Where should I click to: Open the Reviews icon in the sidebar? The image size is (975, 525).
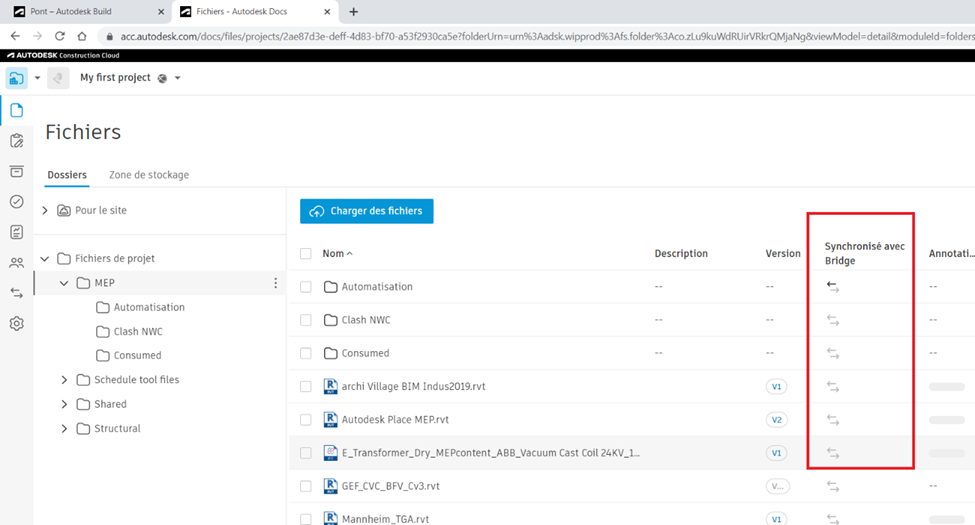coord(17,141)
